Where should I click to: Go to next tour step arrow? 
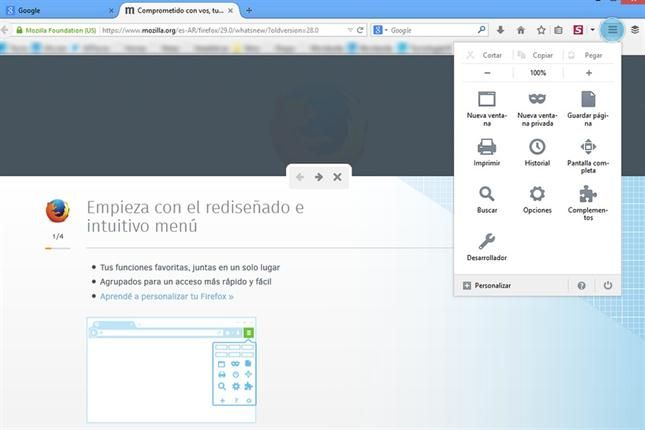point(318,177)
